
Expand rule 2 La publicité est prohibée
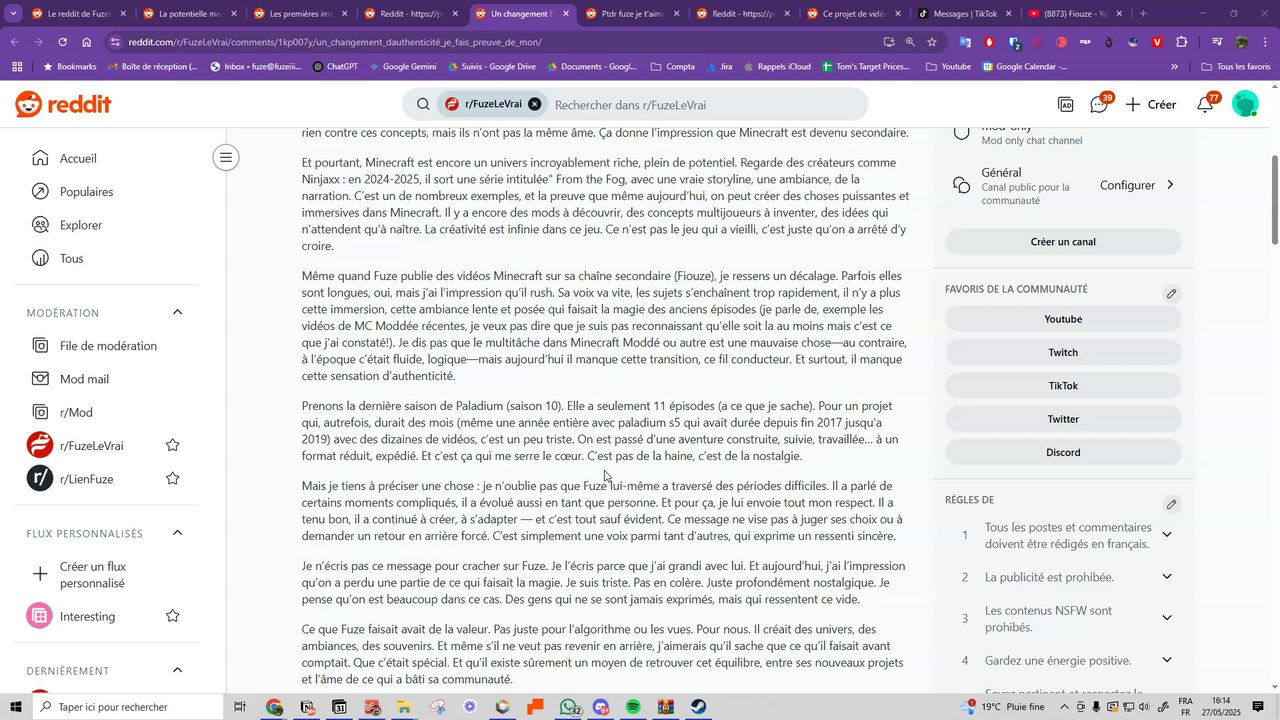point(1166,577)
